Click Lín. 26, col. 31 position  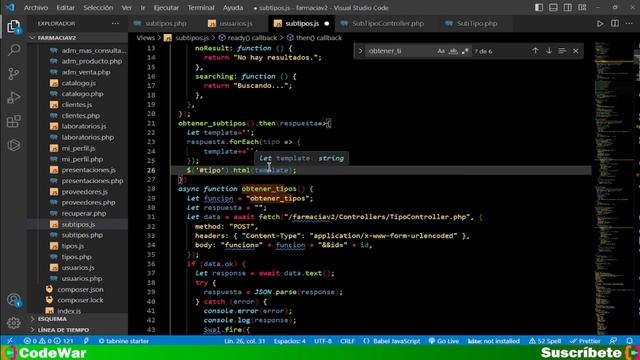coord(244,341)
